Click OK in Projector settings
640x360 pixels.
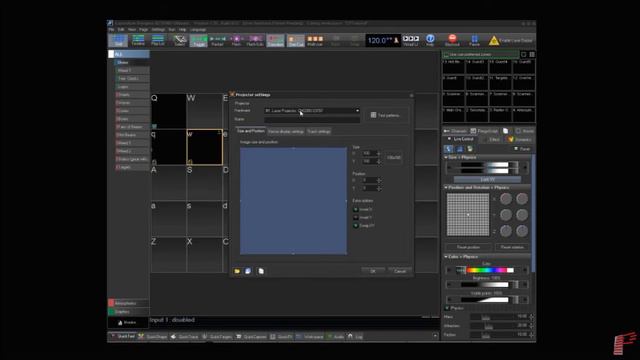pos(373,271)
